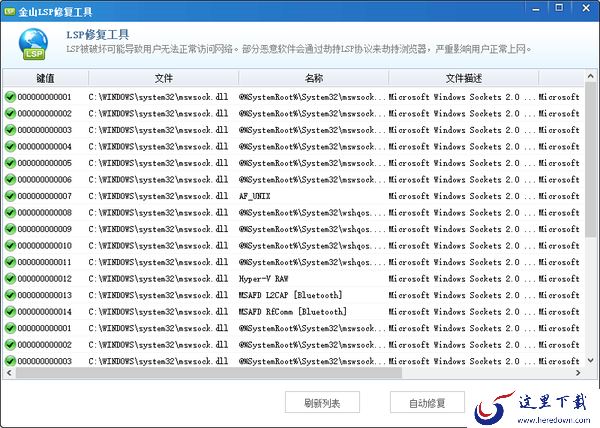
Task: Click the 自动修复 button
Action: [x=427, y=402]
